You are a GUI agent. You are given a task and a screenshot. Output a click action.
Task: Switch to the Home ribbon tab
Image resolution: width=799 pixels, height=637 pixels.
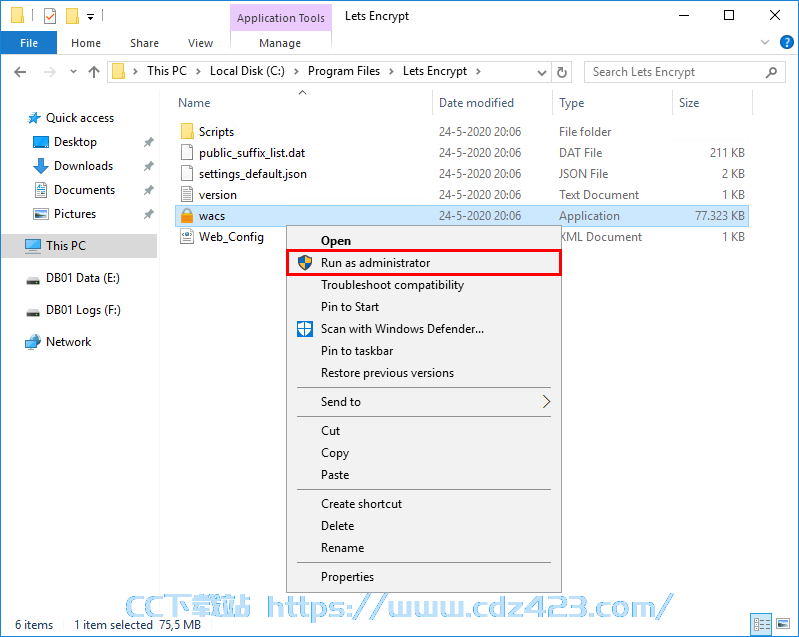pyautogui.click(x=86, y=43)
